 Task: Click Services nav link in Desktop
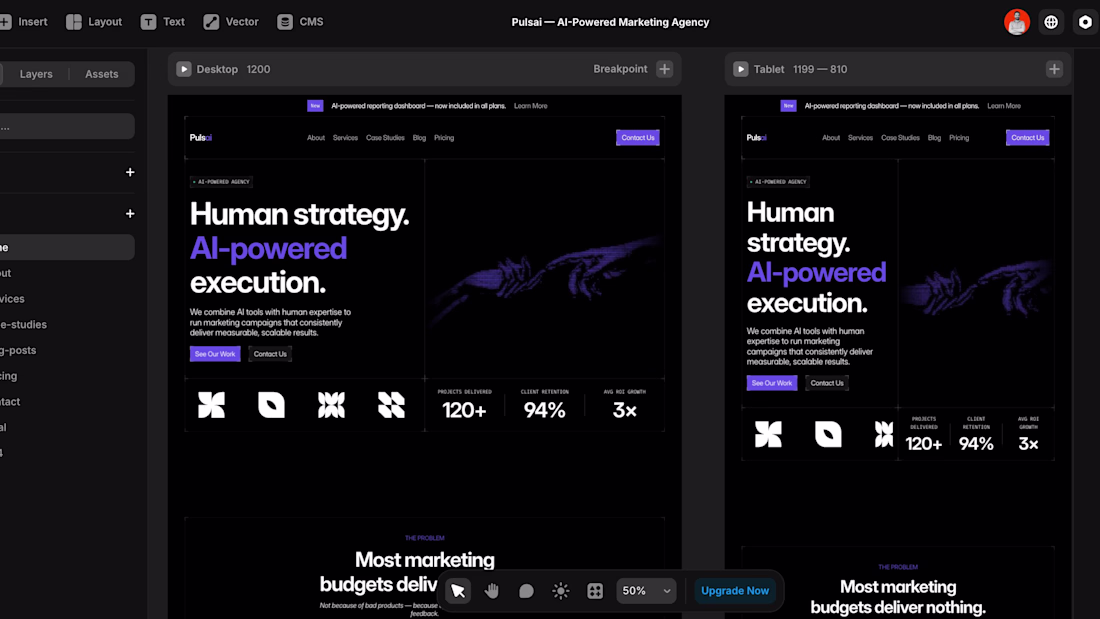(x=345, y=138)
